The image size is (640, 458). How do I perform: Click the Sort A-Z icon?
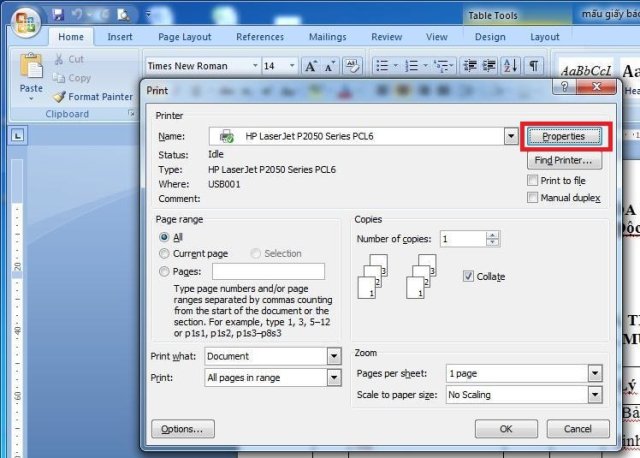[x=511, y=65]
